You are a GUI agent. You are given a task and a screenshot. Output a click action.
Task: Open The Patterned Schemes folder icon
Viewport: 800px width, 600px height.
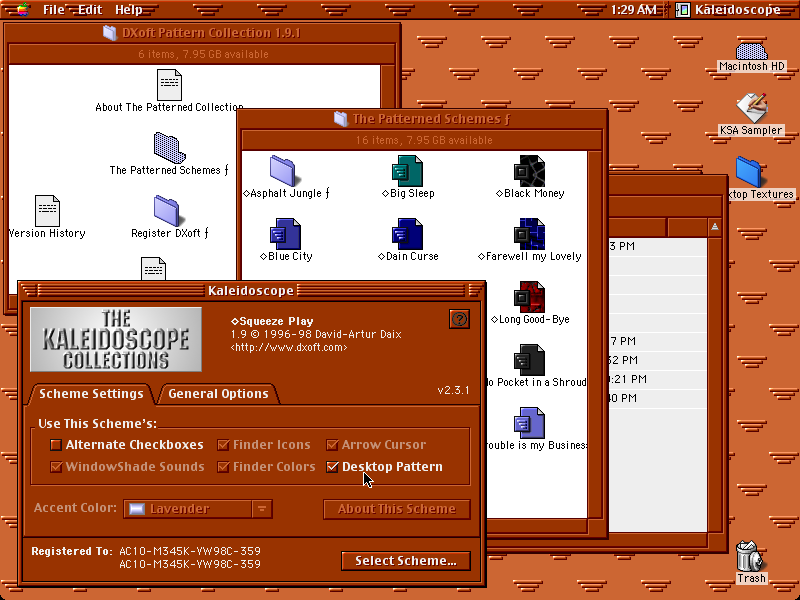coord(169,148)
